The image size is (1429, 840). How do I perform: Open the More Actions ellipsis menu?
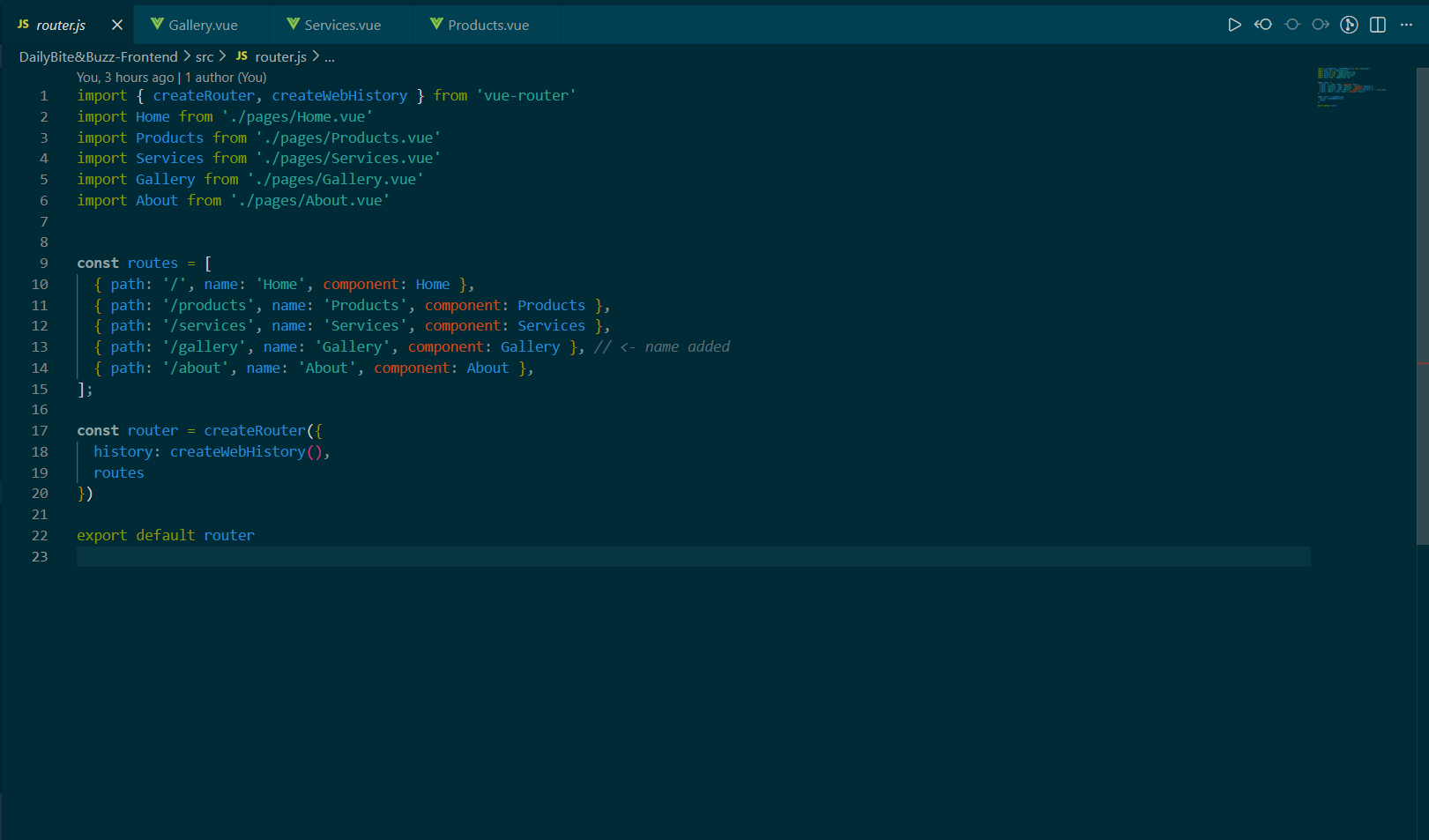[x=1406, y=25]
